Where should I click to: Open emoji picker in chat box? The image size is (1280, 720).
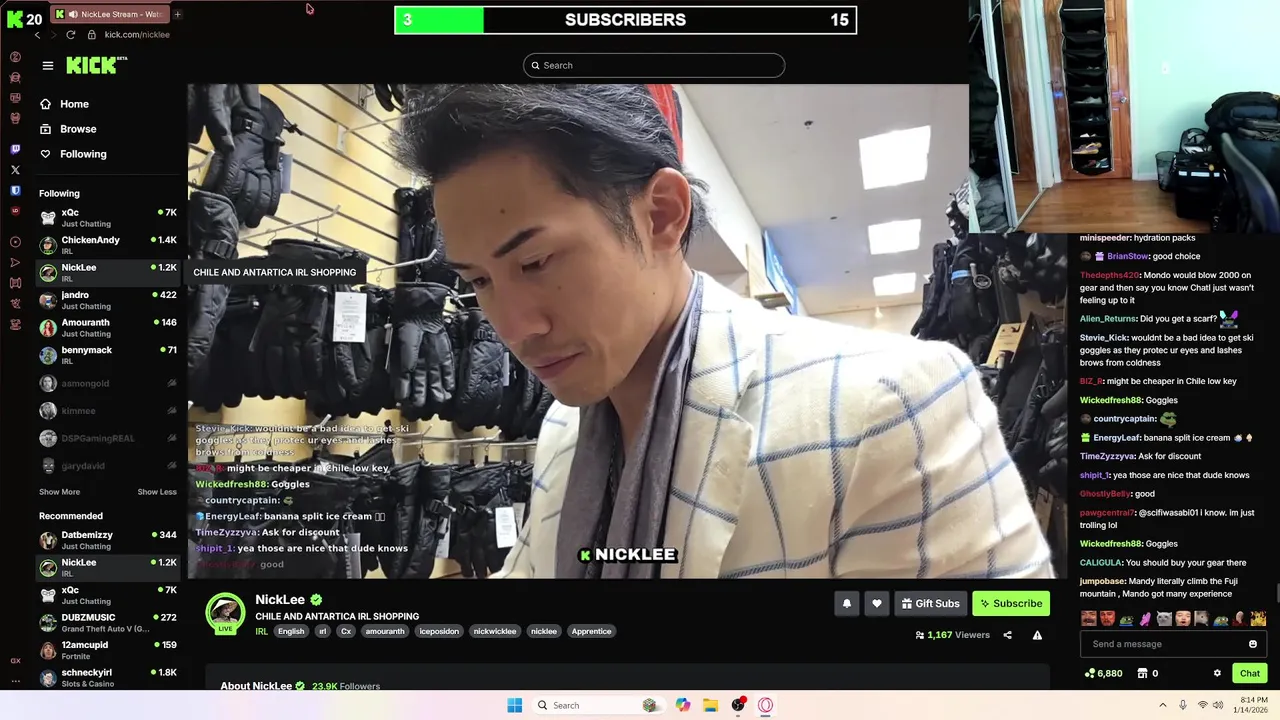(1252, 644)
